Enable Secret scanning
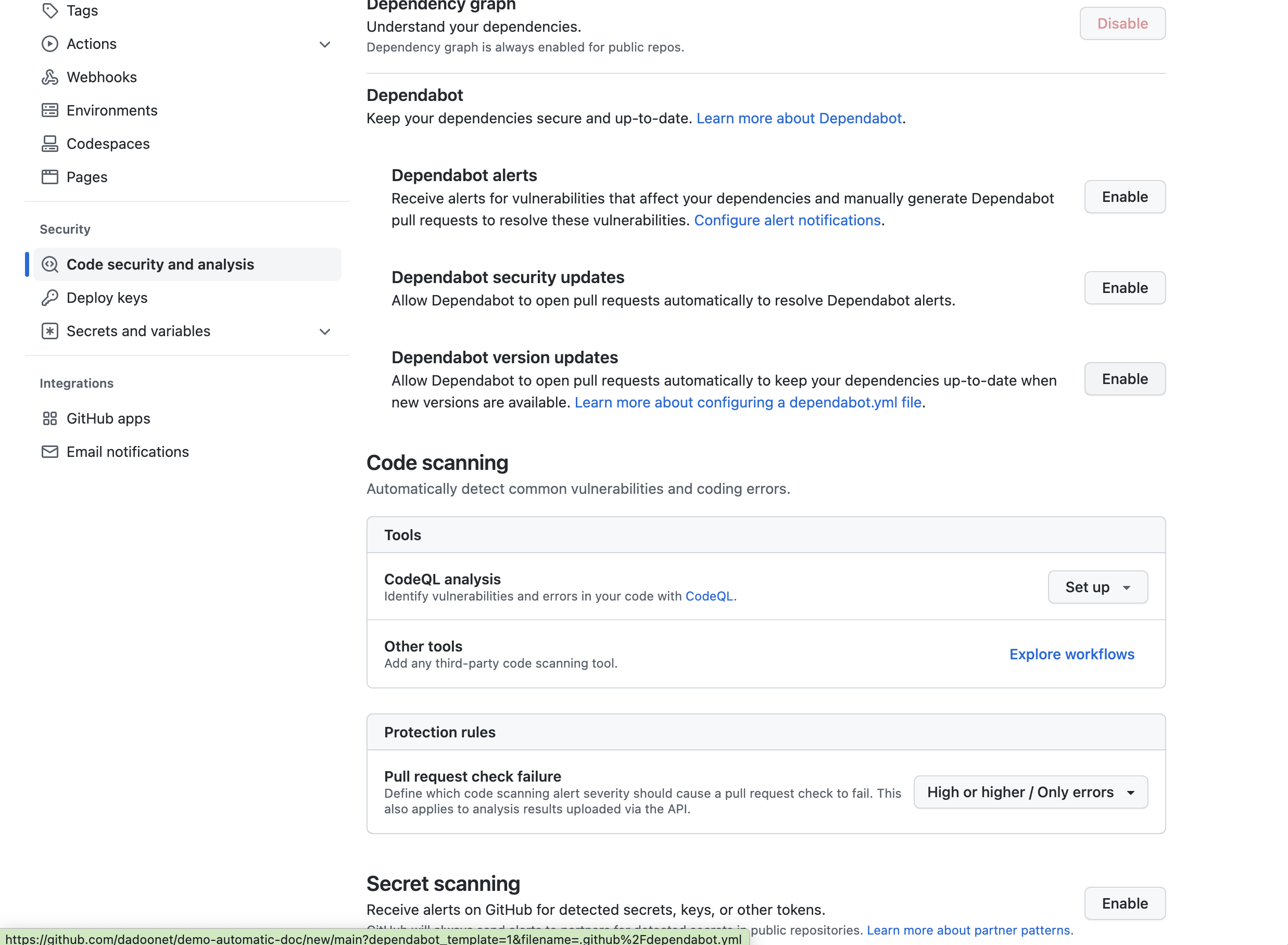The image size is (1288, 945). tap(1125, 903)
